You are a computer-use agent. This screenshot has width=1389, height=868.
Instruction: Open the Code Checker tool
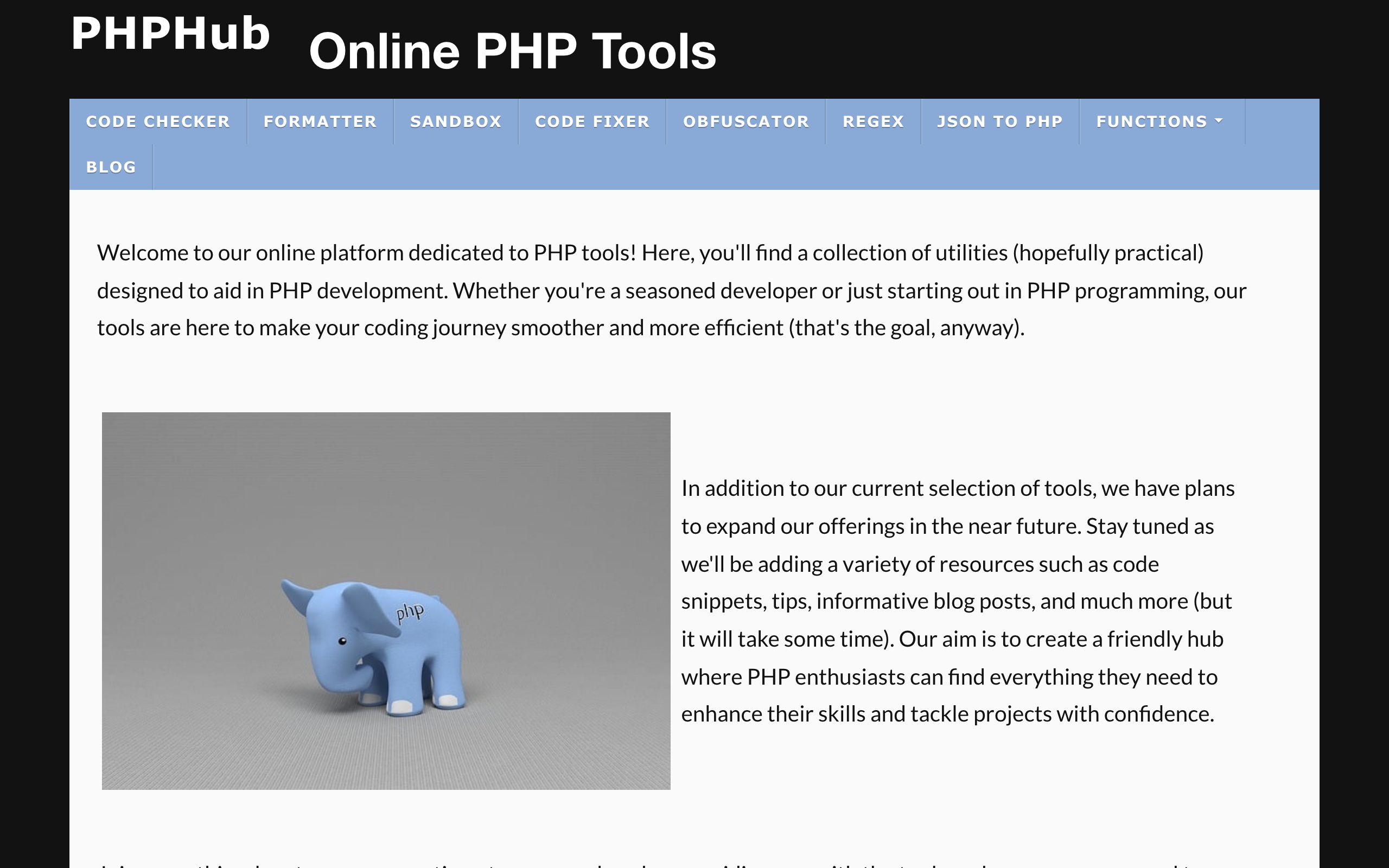click(158, 122)
